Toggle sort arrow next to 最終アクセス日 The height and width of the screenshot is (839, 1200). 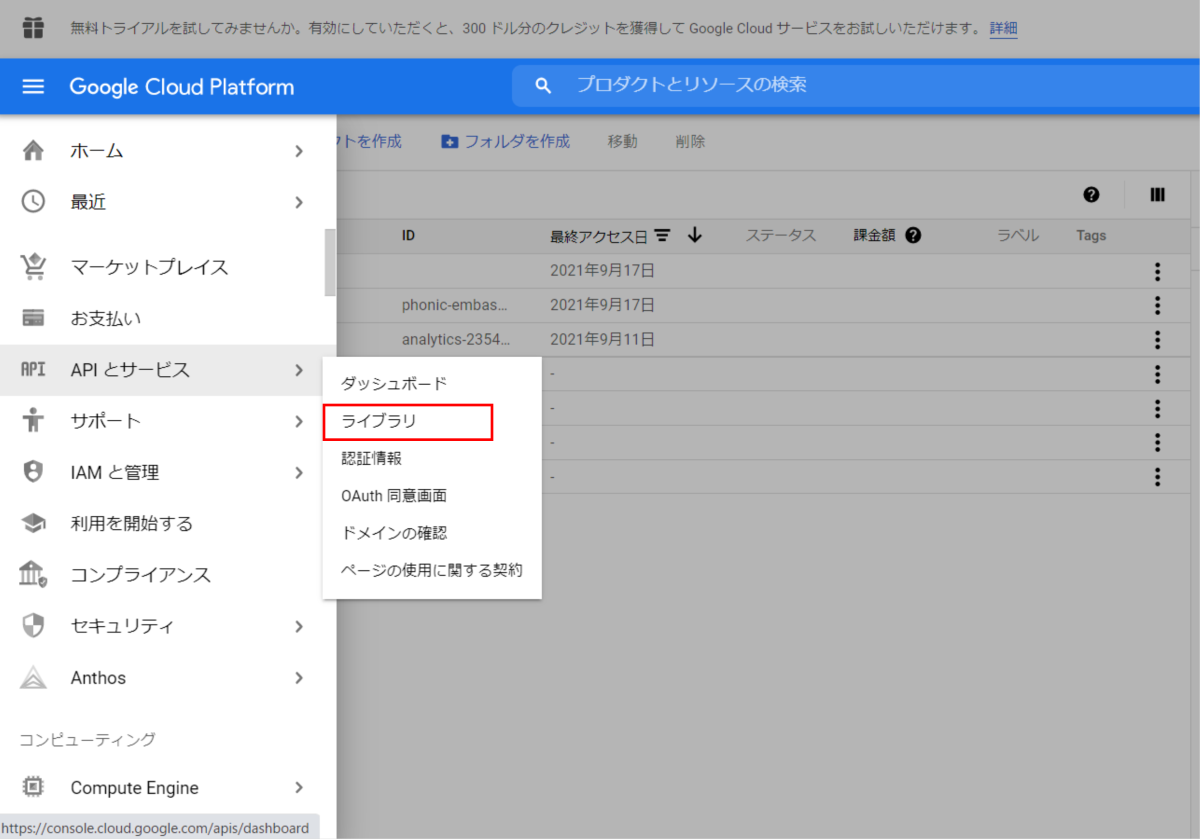click(x=695, y=236)
